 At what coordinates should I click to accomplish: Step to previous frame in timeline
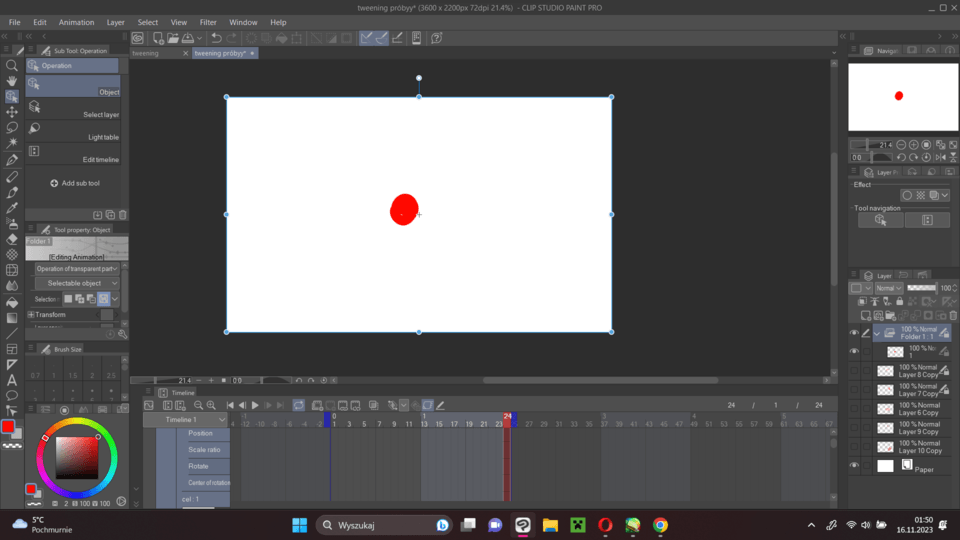(242, 405)
